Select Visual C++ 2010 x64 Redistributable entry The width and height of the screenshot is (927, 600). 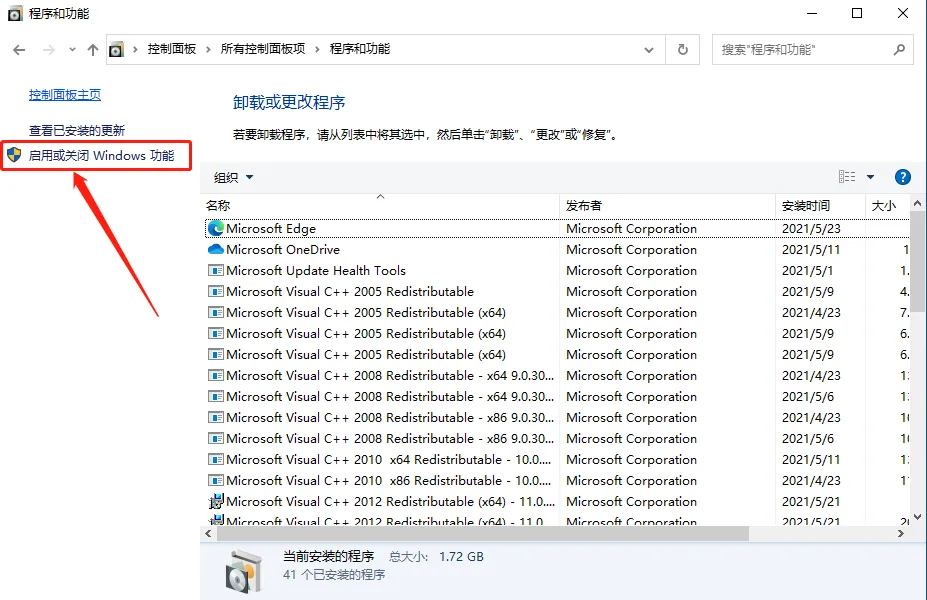388,459
